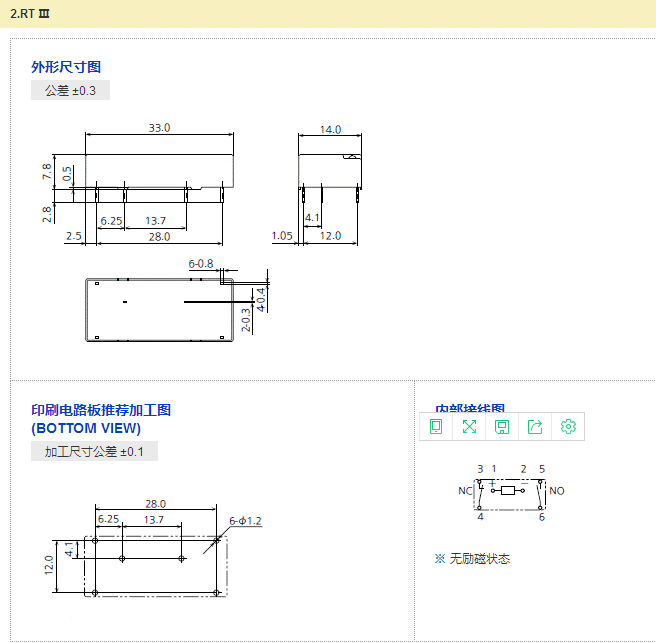Click the share export arrow icon
656x643 pixels.
tap(535, 427)
